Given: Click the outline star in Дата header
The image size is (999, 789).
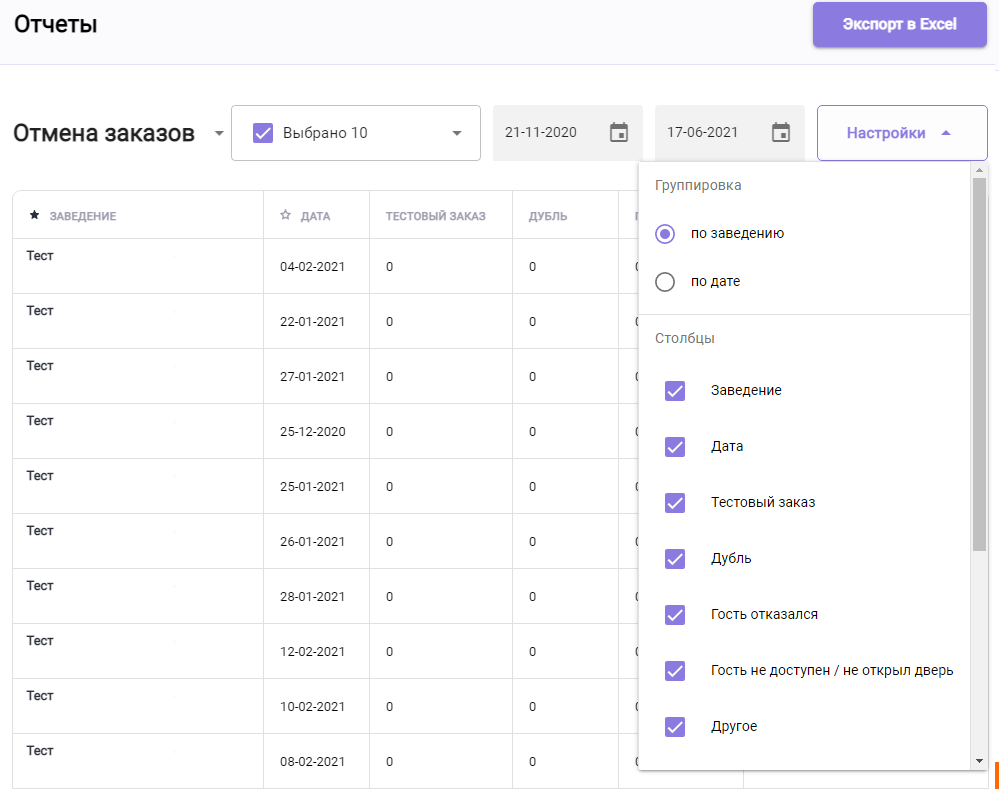Looking at the screenshot, I should coord(285,215).
